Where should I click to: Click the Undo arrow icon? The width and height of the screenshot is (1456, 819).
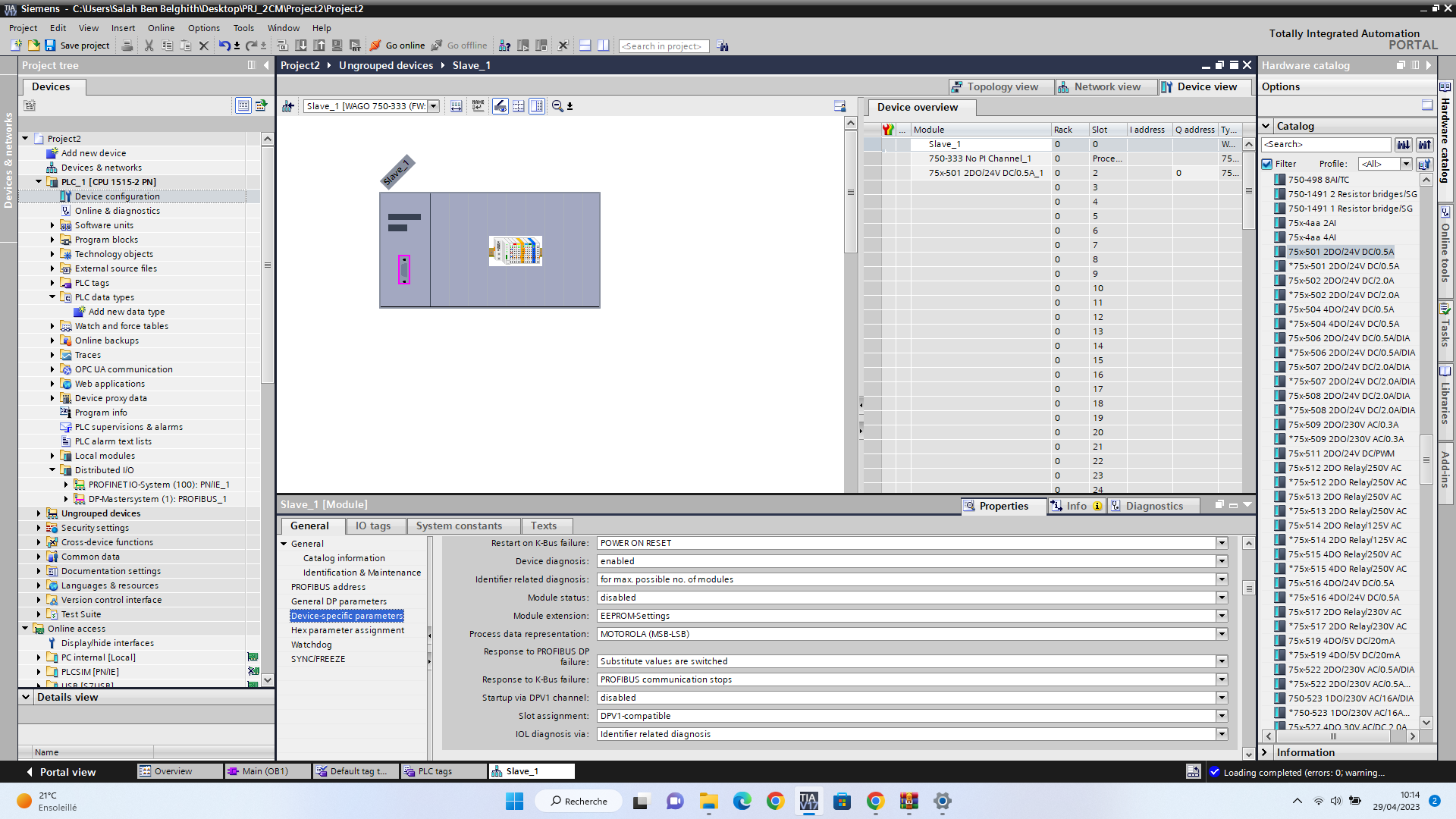click(224, 45)
